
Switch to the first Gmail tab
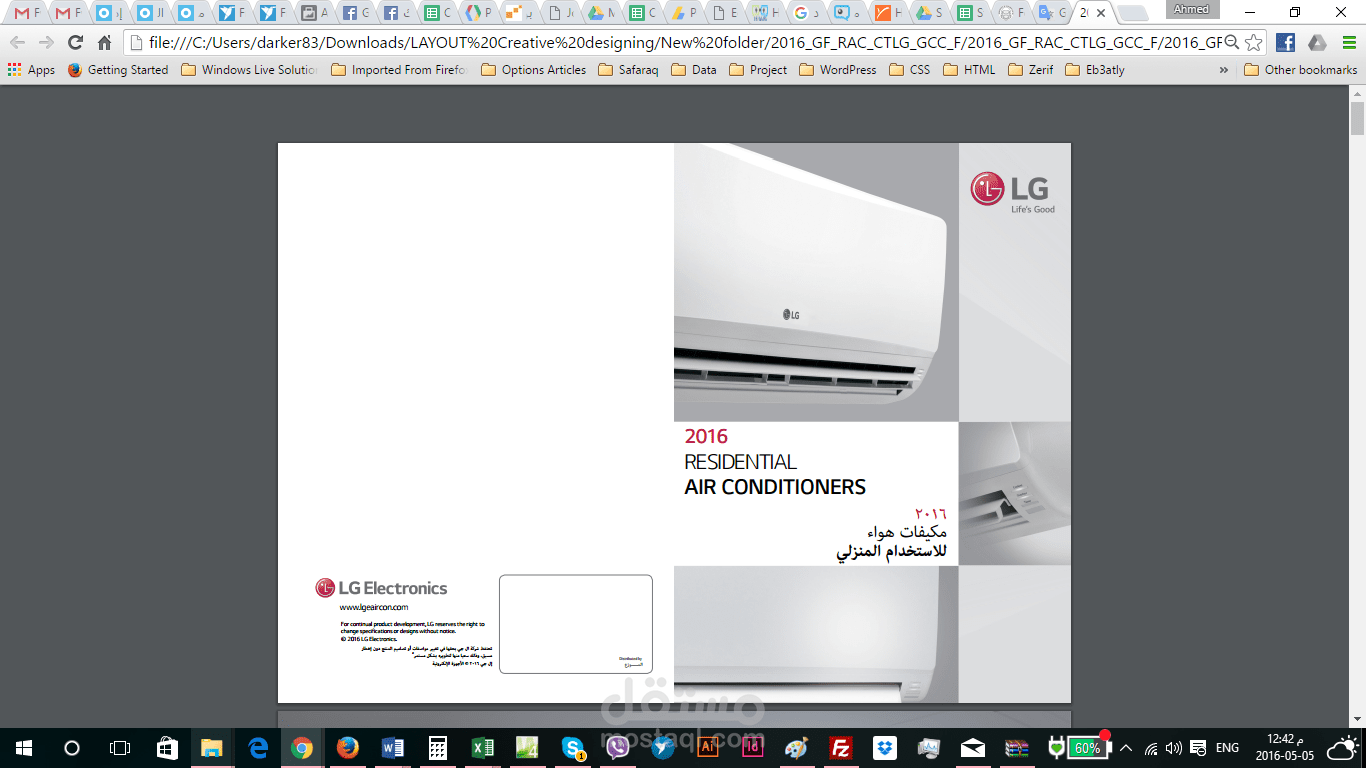coord(27,13)
